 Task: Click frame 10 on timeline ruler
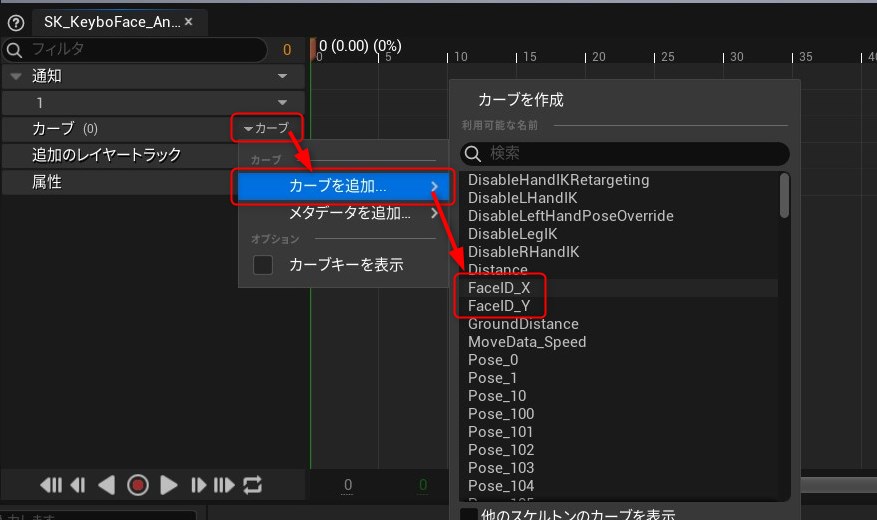click(x=460, y=57)
